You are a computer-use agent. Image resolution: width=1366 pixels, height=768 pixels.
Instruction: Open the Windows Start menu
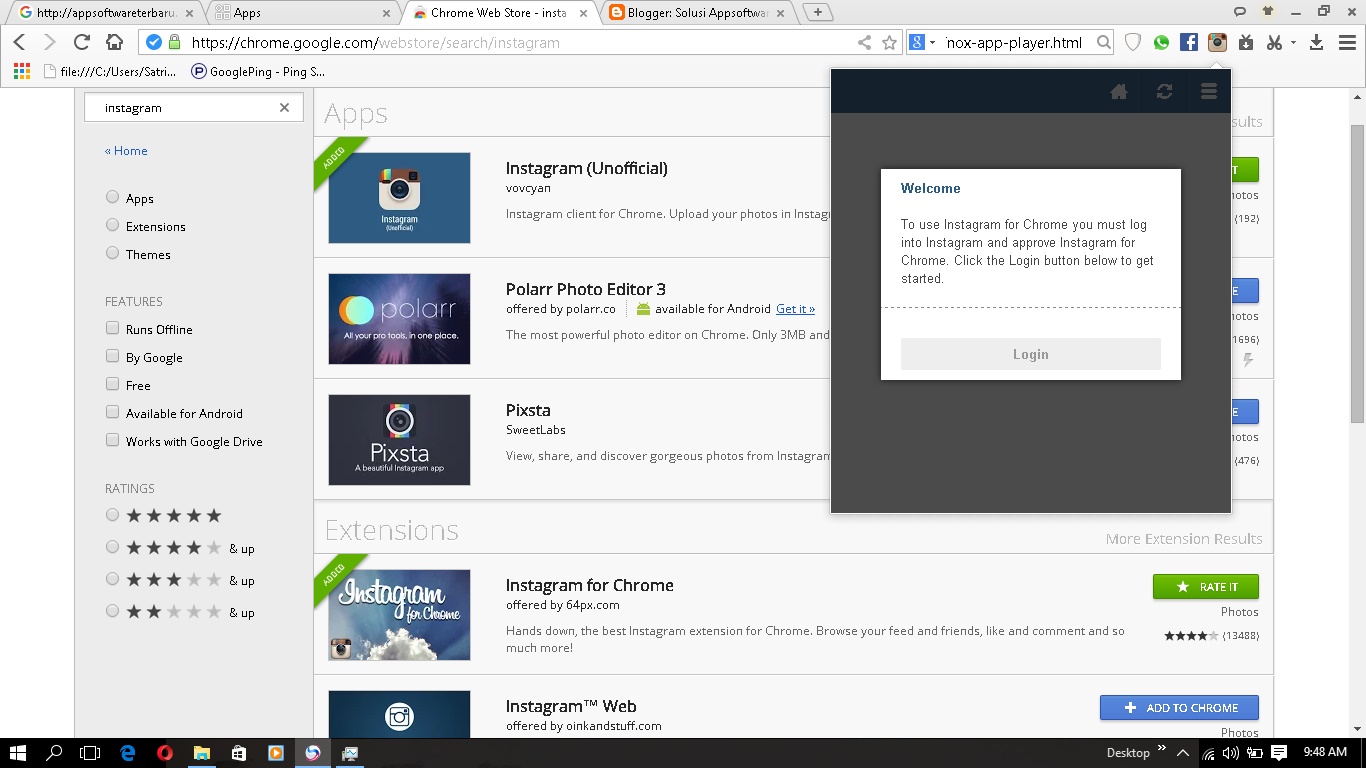click(x=17, y=752)
